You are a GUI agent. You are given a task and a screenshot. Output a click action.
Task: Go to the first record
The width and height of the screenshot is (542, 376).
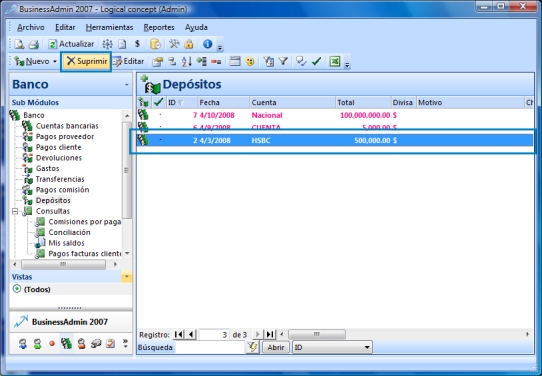pyautogui.click(x=178, y=335)
